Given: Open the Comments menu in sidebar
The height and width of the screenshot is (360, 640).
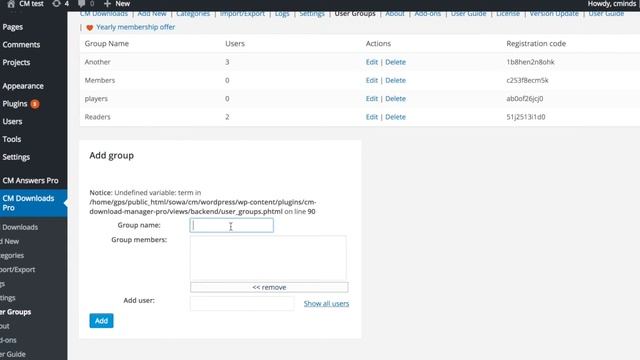Looking at the screenshot, I should pyautogui.click(x=21, y=44).
